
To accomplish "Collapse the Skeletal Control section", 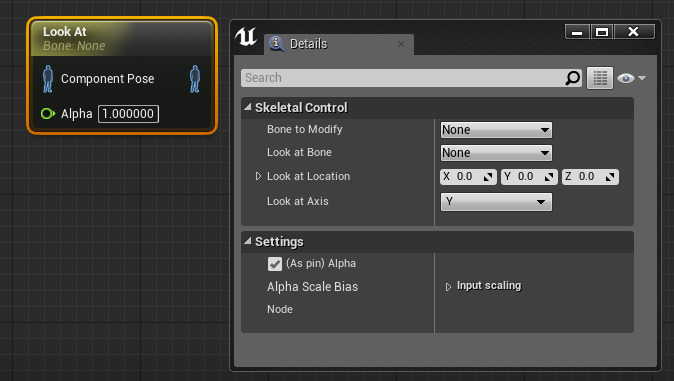I will point(248,107).
